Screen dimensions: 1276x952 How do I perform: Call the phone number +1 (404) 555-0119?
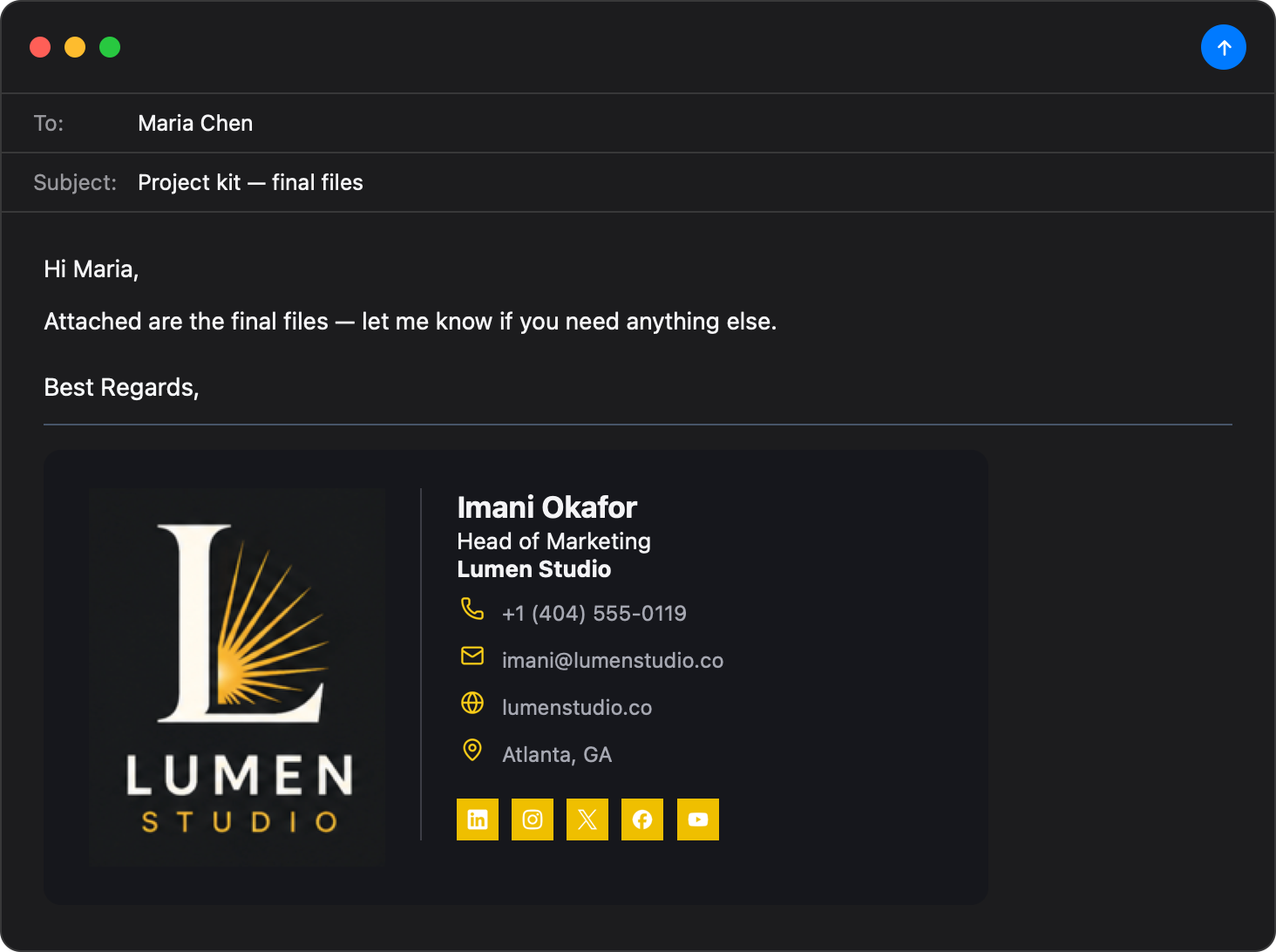594,614
